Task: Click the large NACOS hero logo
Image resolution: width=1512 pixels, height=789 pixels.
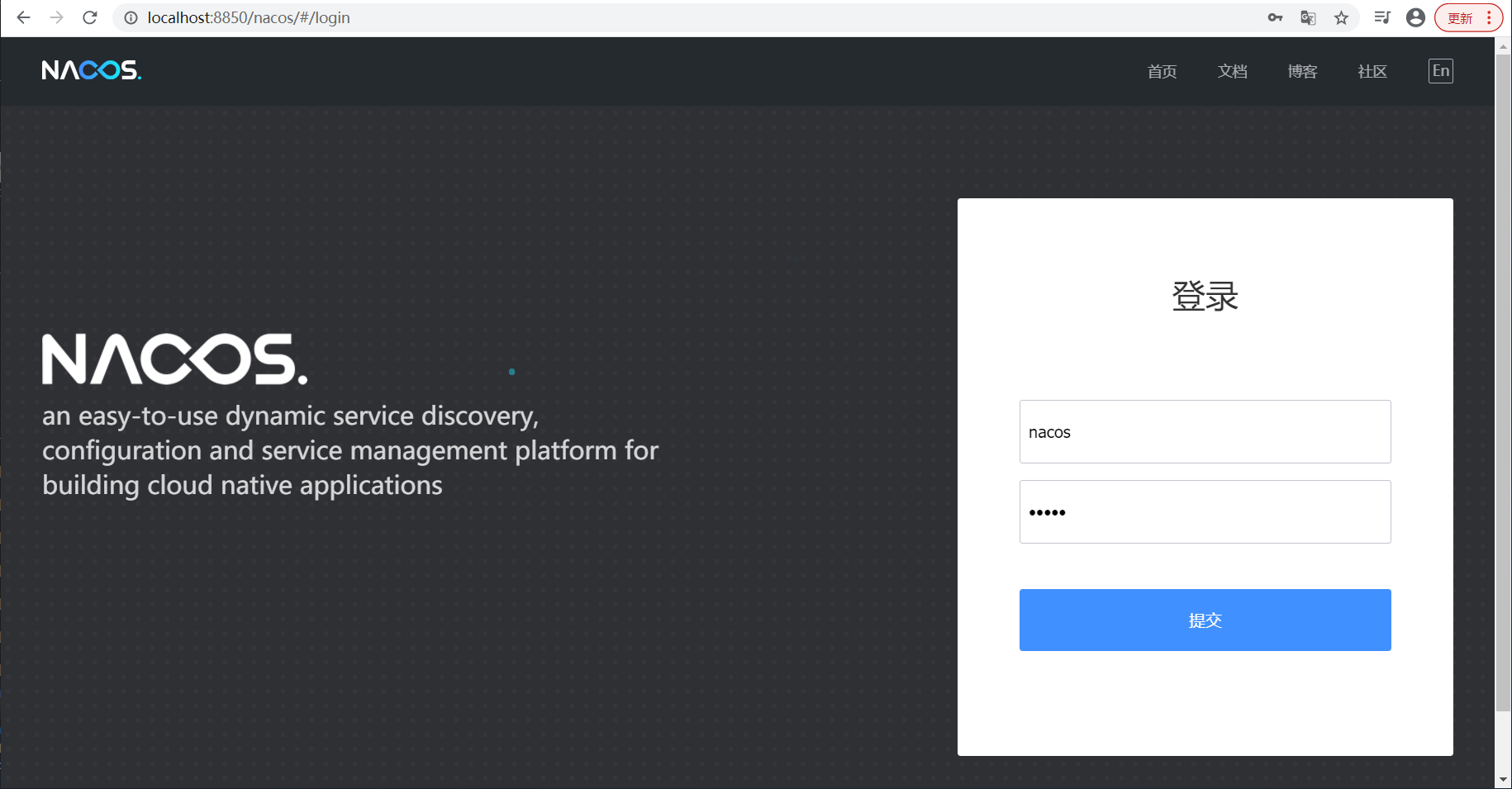Action: point(175,359)
